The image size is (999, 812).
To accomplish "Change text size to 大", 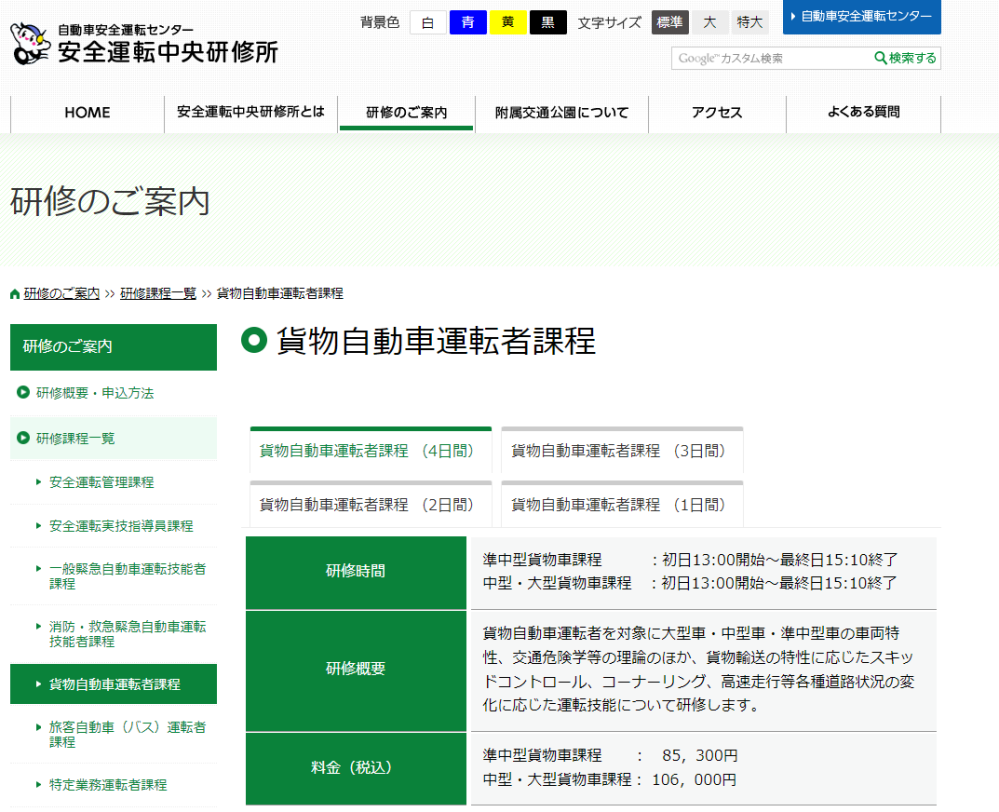I will click(x=710, y=23).
